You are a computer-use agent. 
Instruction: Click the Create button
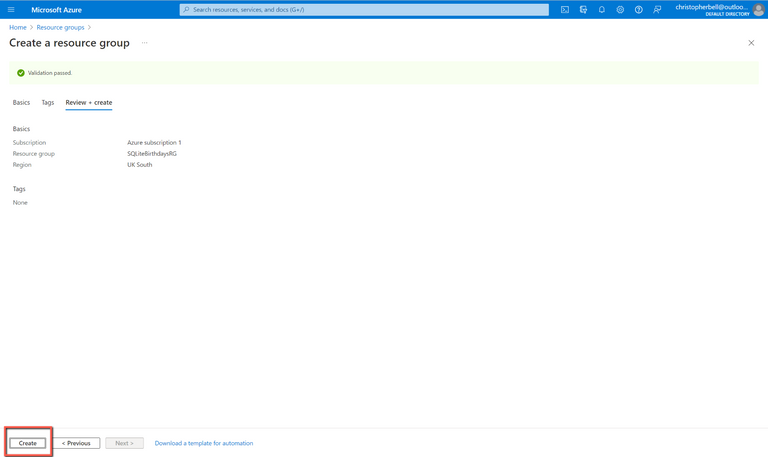click(28, 443)
